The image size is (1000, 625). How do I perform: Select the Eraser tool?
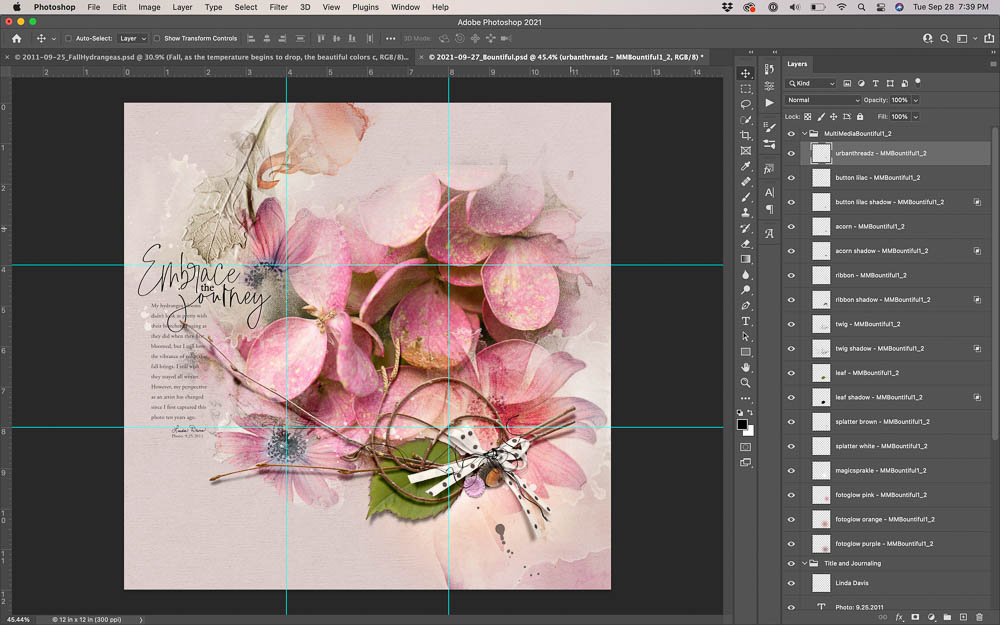[x=745, y=244]
